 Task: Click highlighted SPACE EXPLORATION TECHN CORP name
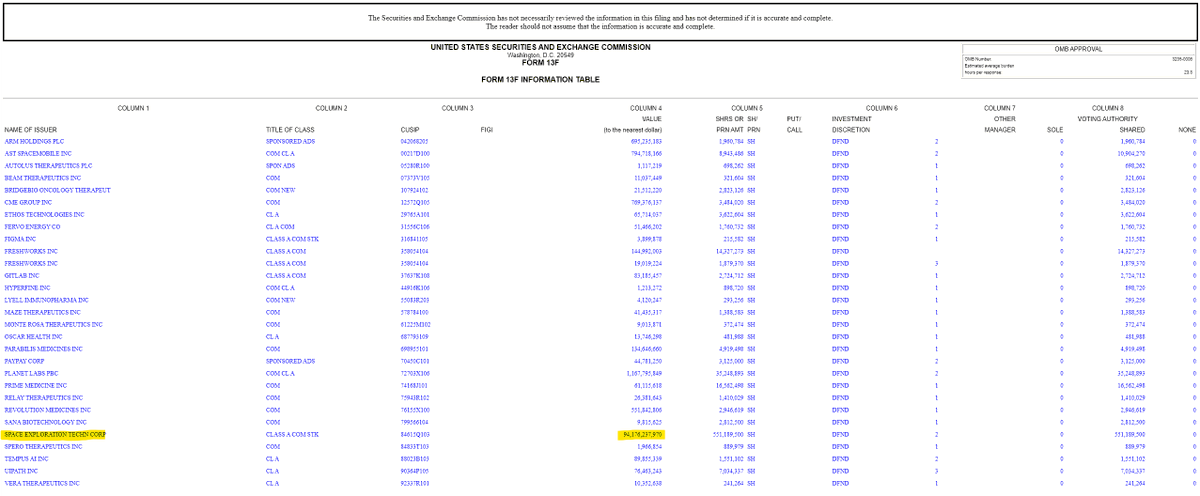tap(54, 435)
